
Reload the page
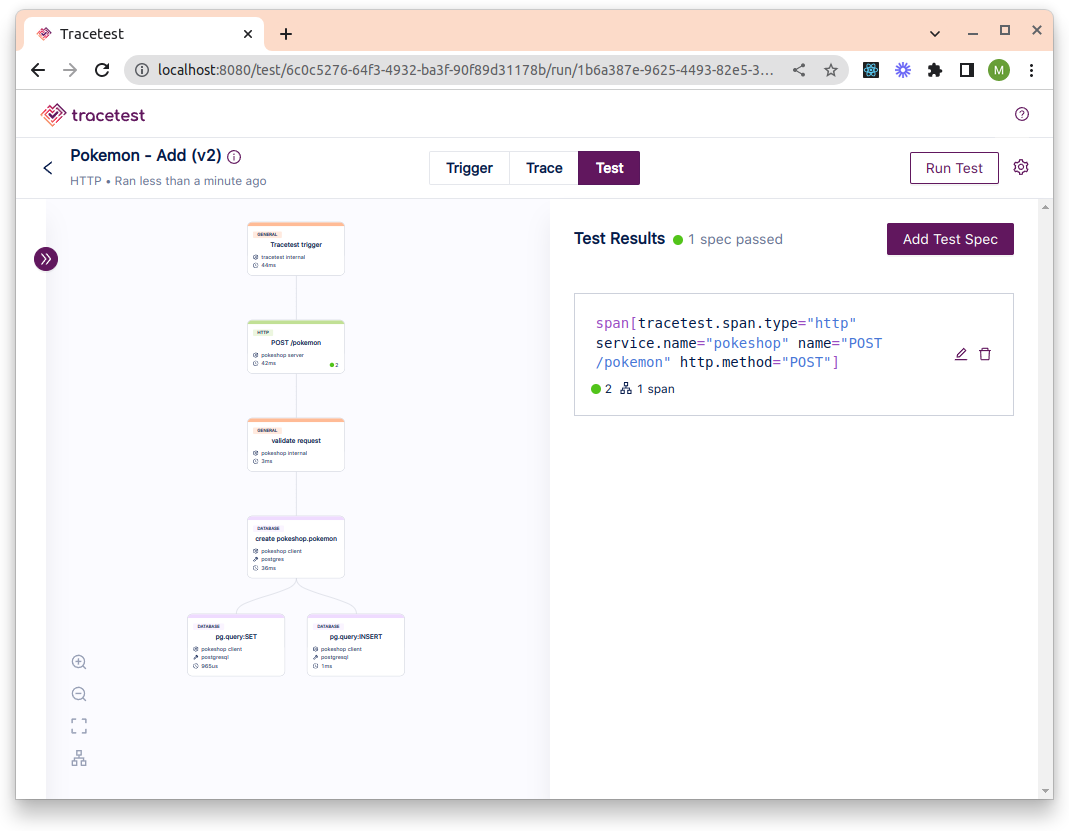click(102, 70)
